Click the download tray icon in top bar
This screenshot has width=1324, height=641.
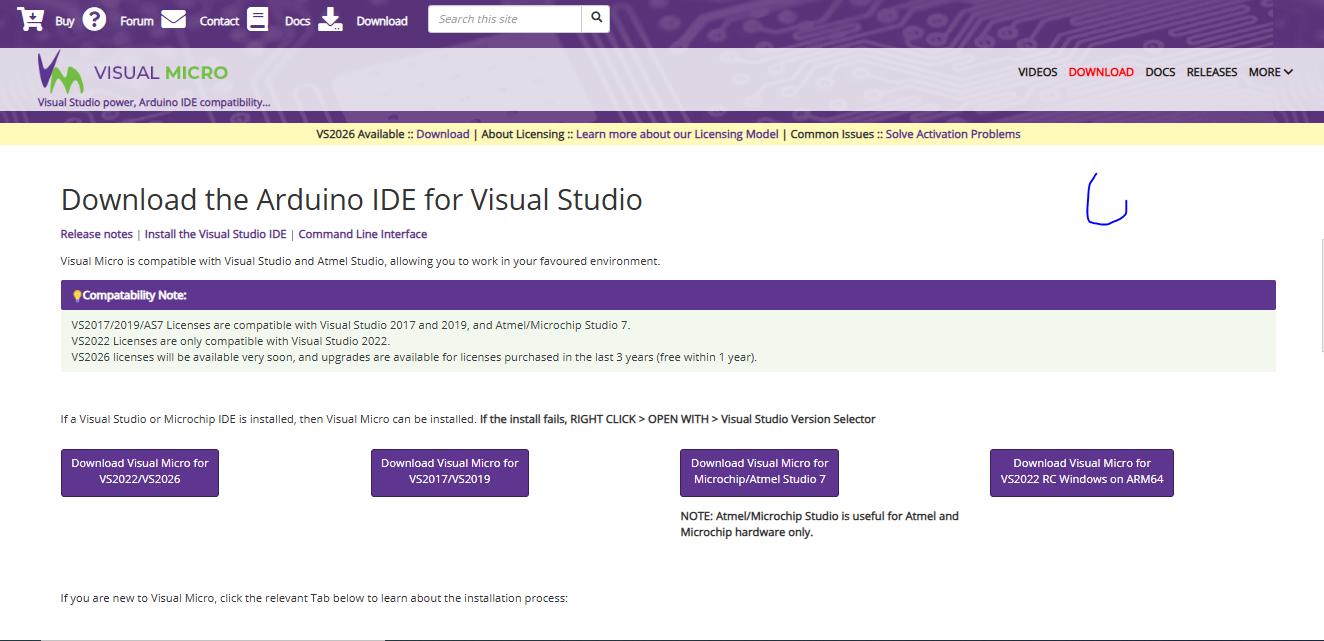331,19
